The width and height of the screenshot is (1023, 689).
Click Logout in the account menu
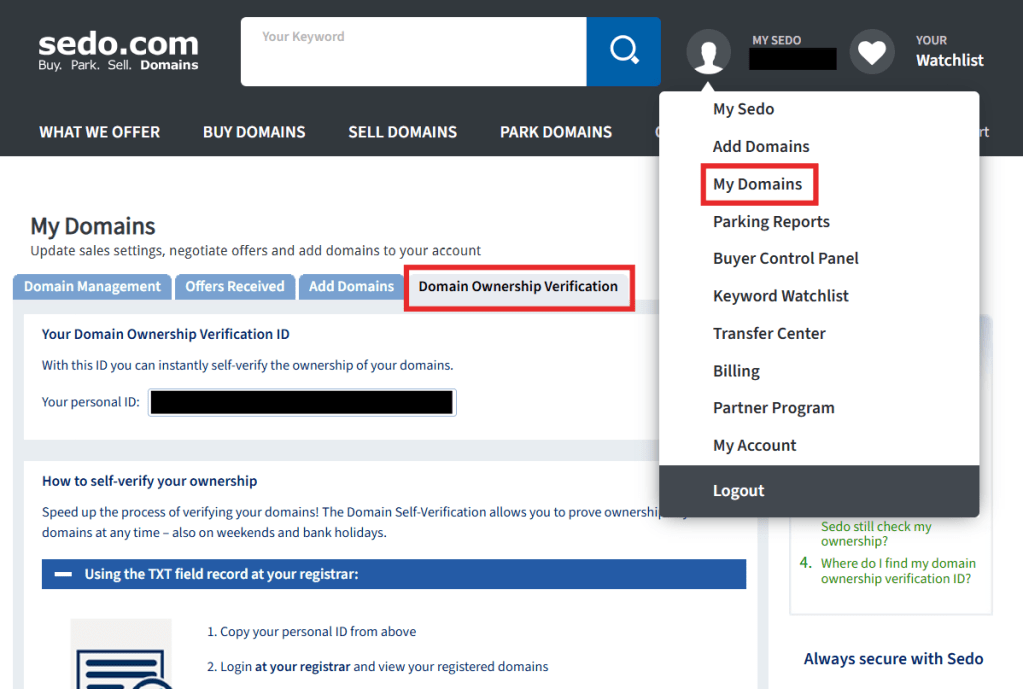click(x=738, y=491)
